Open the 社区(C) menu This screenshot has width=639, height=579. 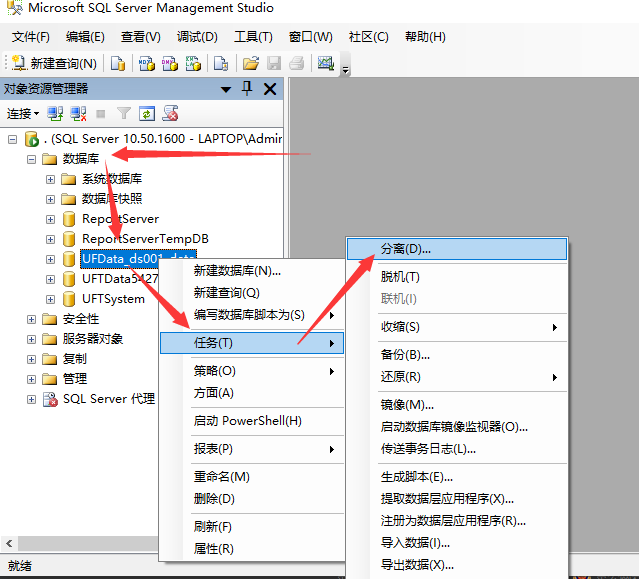tap(368, 37)
